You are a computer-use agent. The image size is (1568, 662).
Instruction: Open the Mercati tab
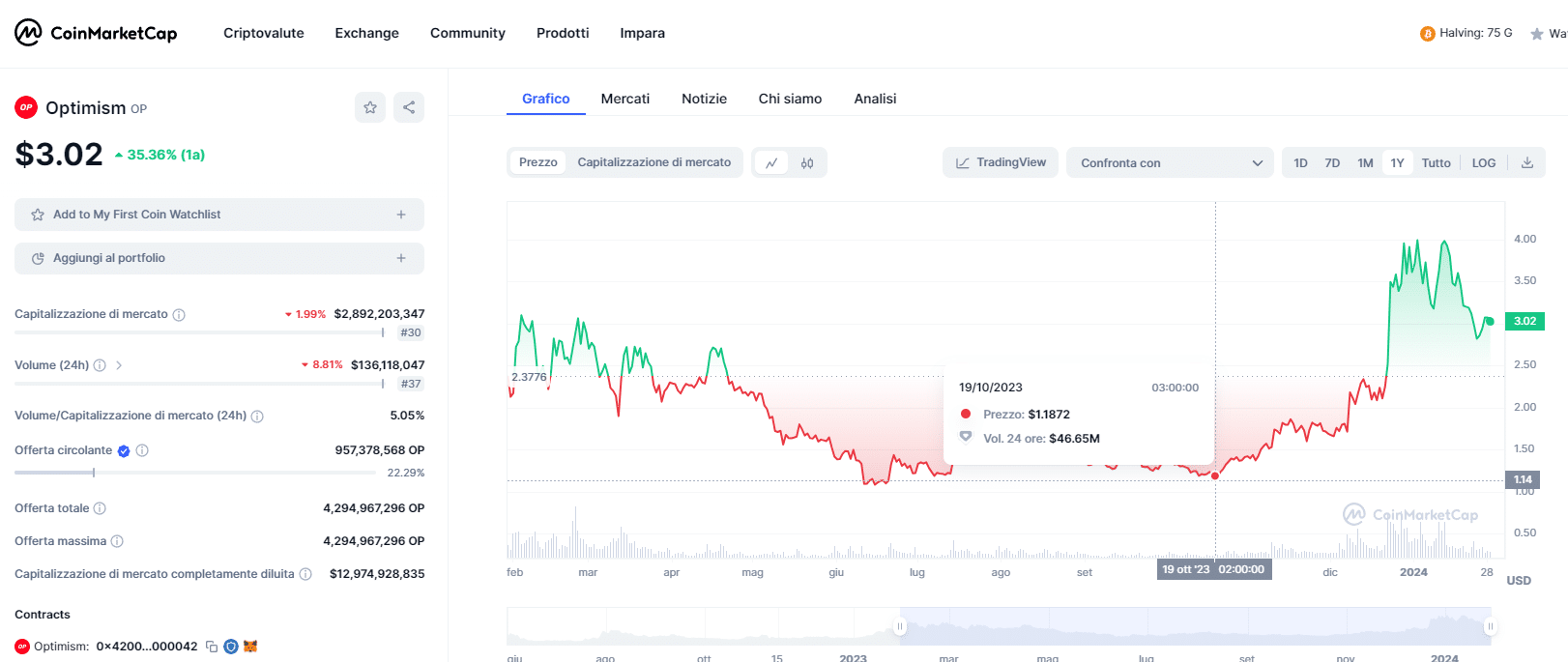click(625, 99)
